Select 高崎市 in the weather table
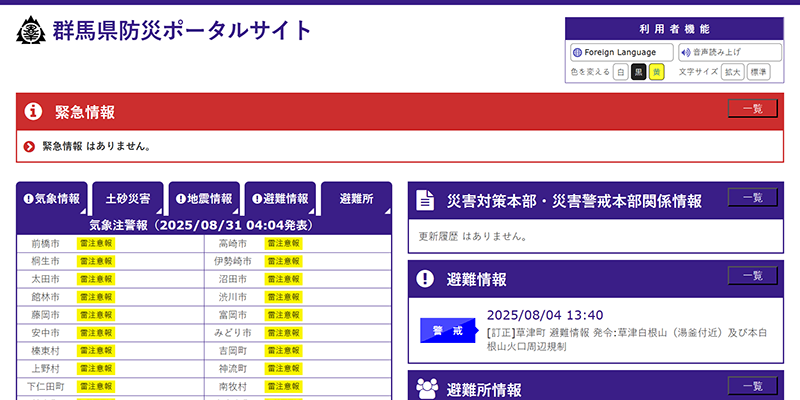 [233, 243]
